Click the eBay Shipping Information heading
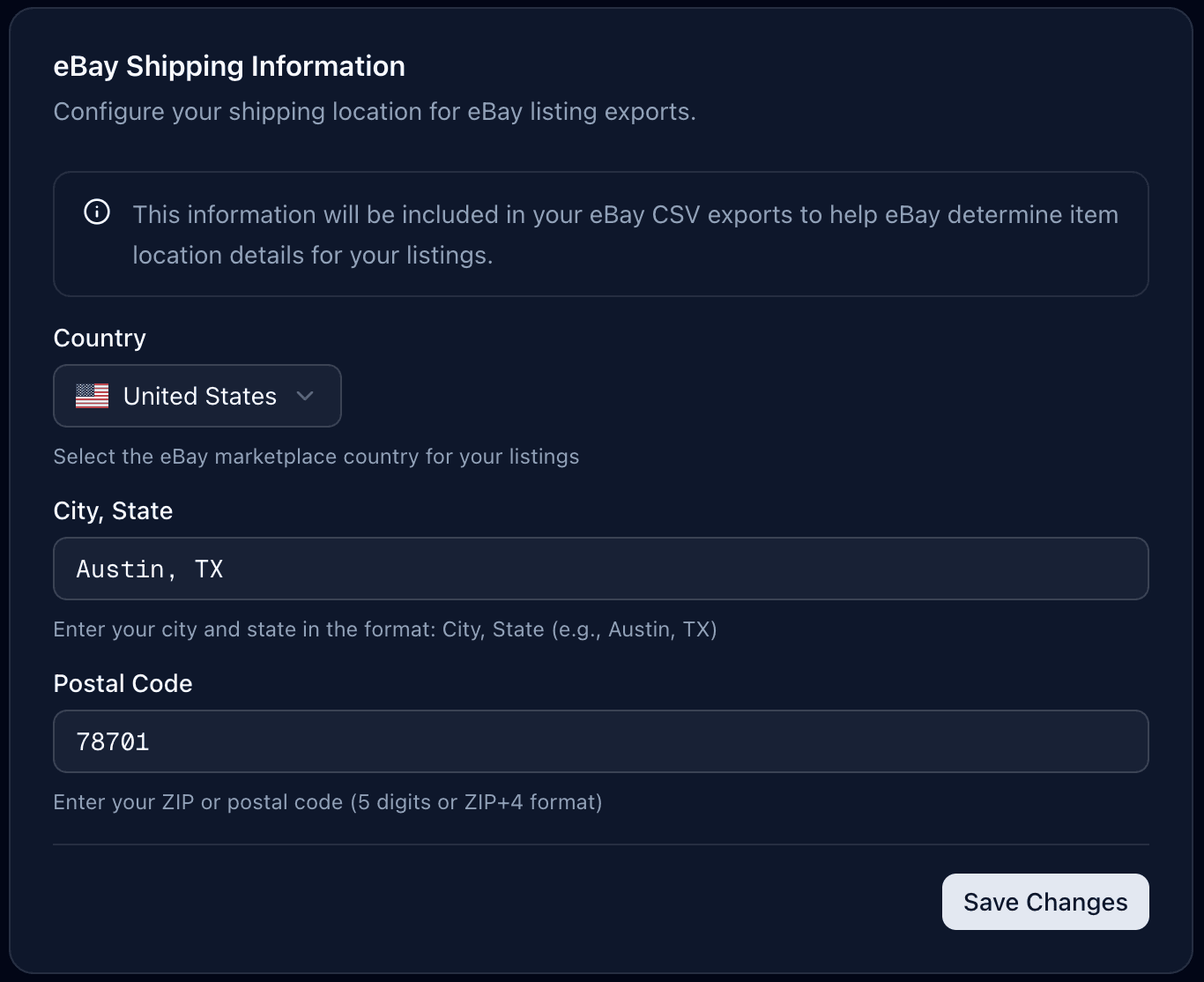 click(230, 65)
